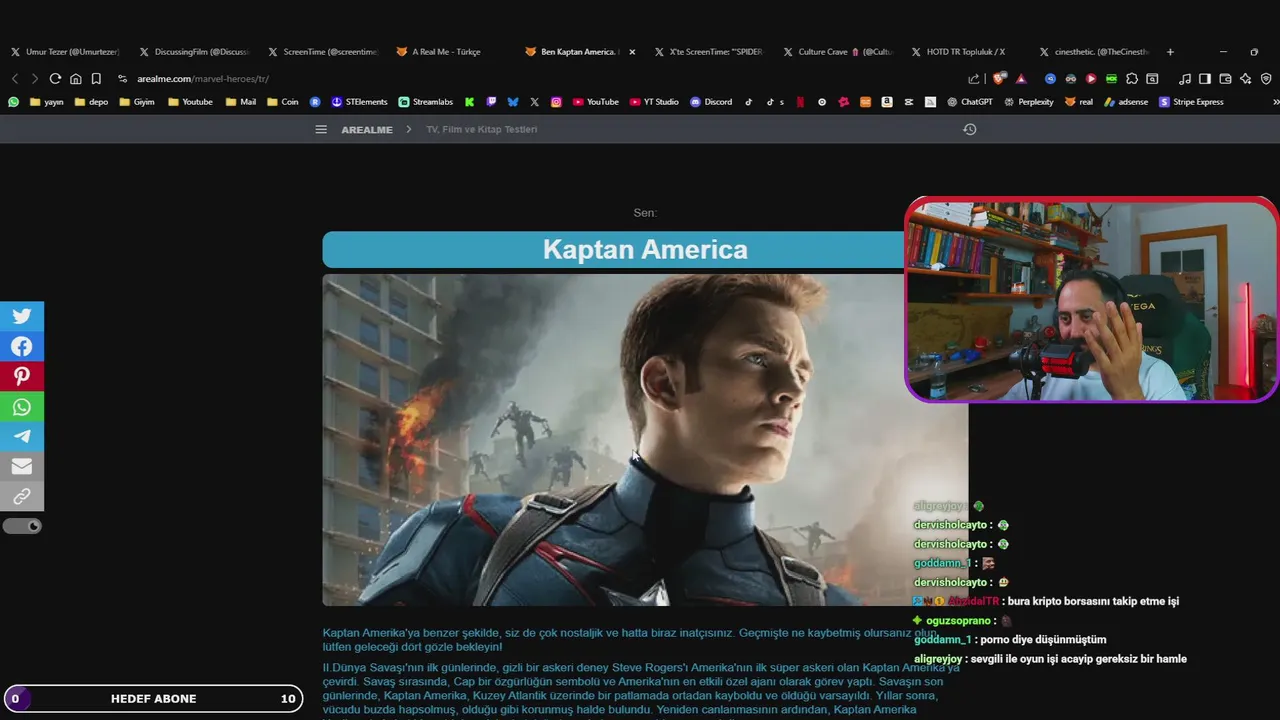1280x720 pixels.
Task: Toggle the browser sidebar panel icon
Action: (x=1205, y=78)
